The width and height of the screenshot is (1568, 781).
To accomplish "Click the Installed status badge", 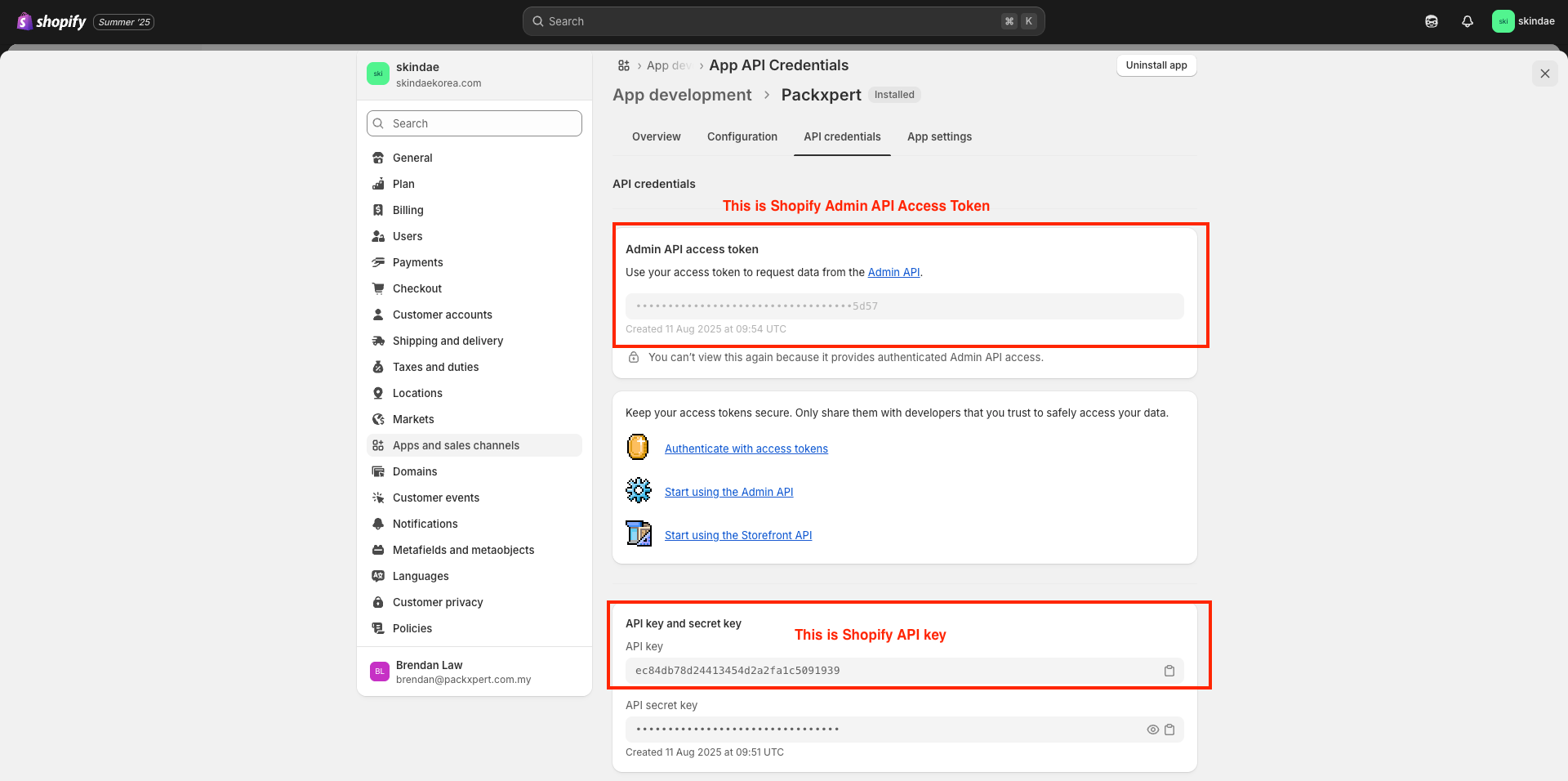I will 894,95.
